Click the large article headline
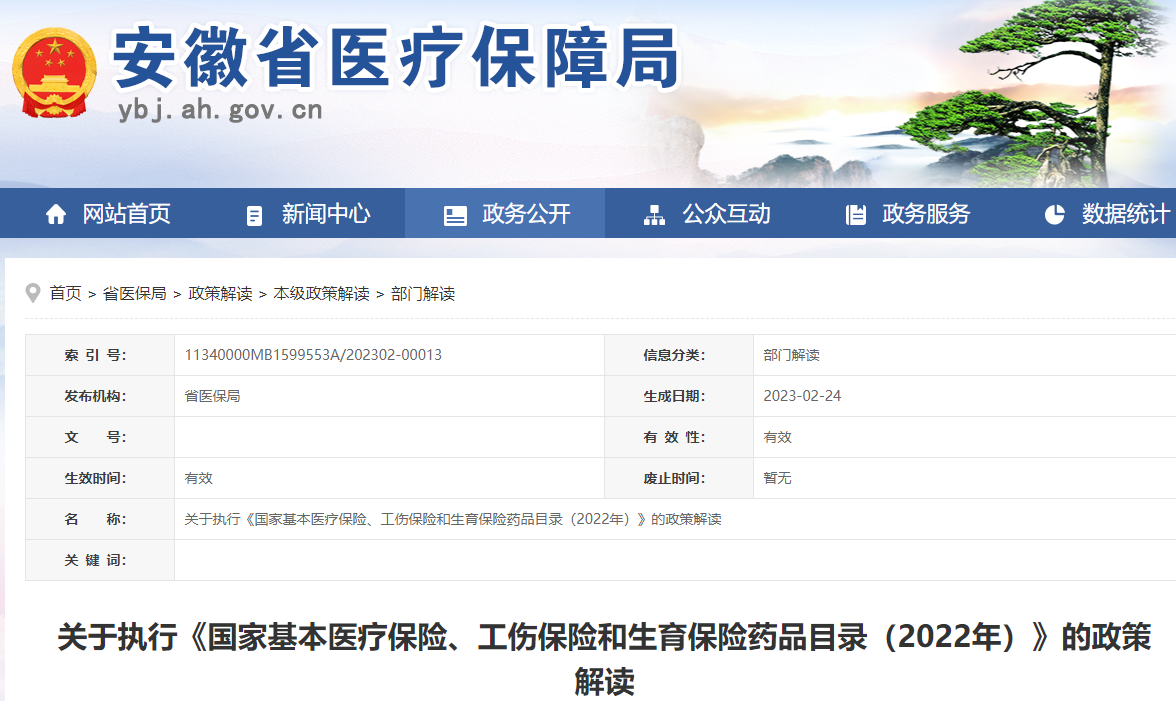 tap(604, 658)
